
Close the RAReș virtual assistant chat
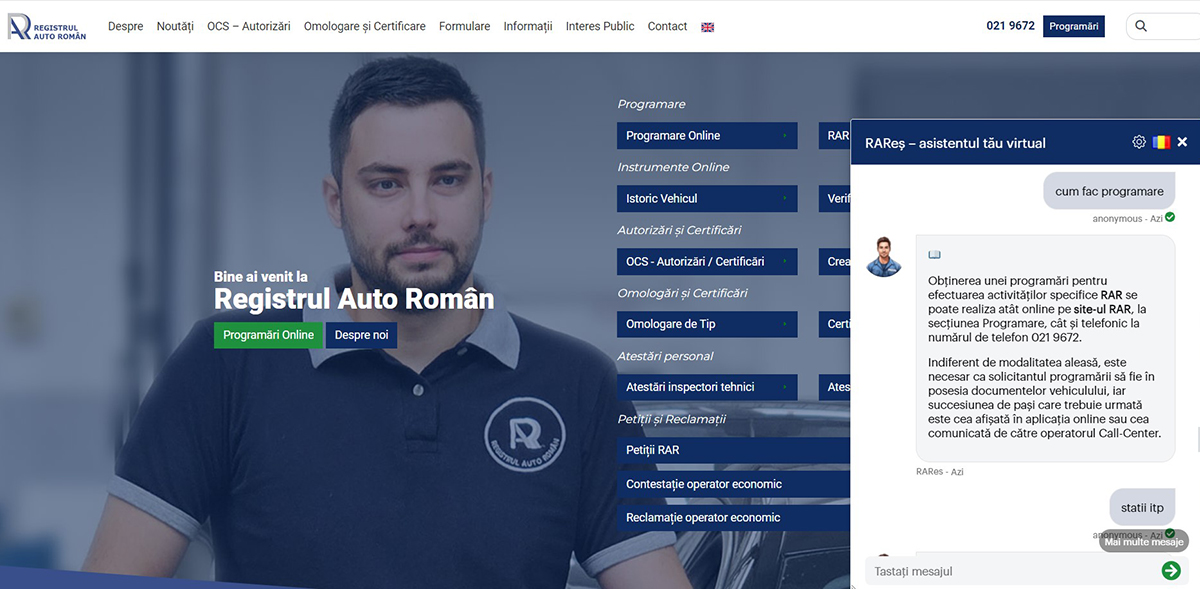(x=1182, y=142)
